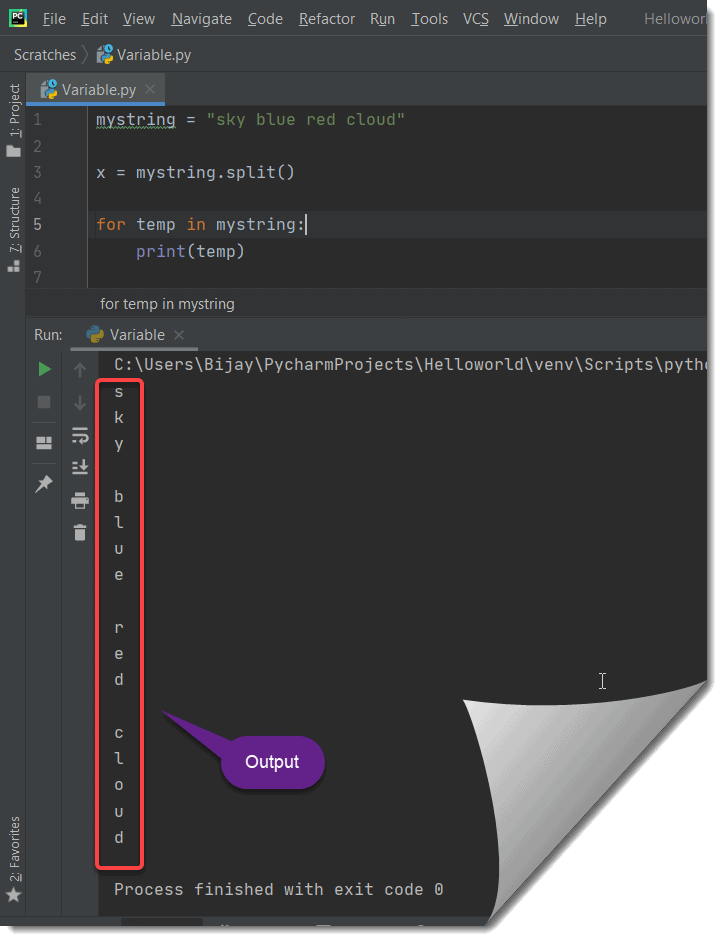
Task: Open the Refactor menu
Action: (326, 18)
